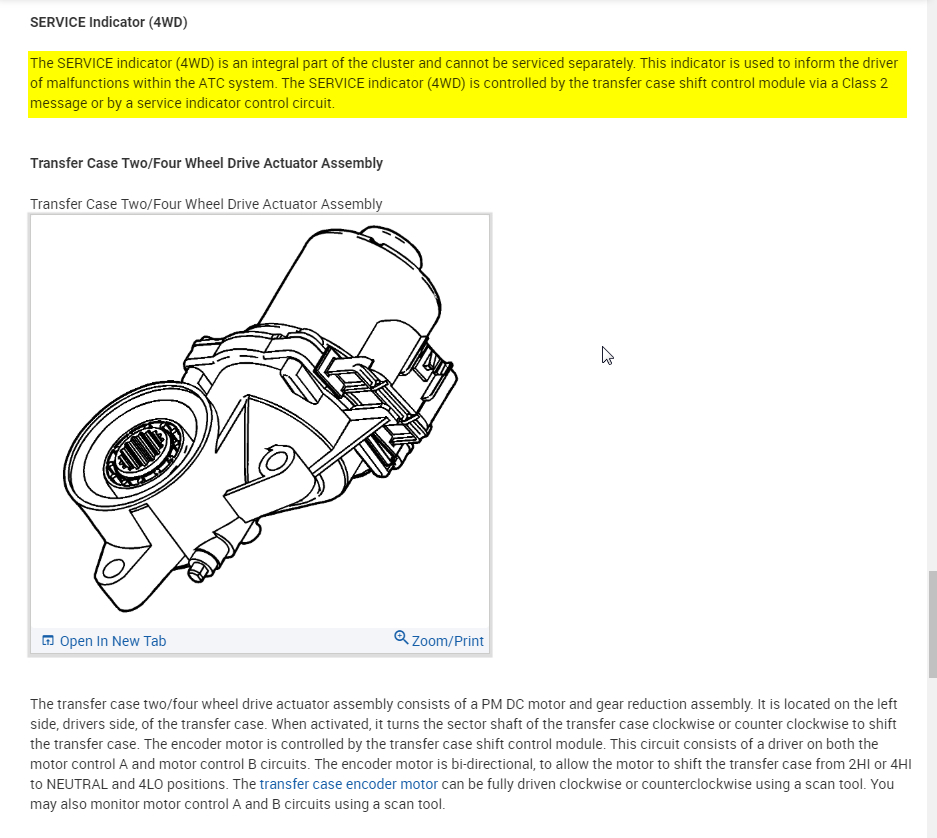This screenshot has height=838, width=937.
Task: Click the Open In New Tab icon
Action: click(x=48, y=641)
